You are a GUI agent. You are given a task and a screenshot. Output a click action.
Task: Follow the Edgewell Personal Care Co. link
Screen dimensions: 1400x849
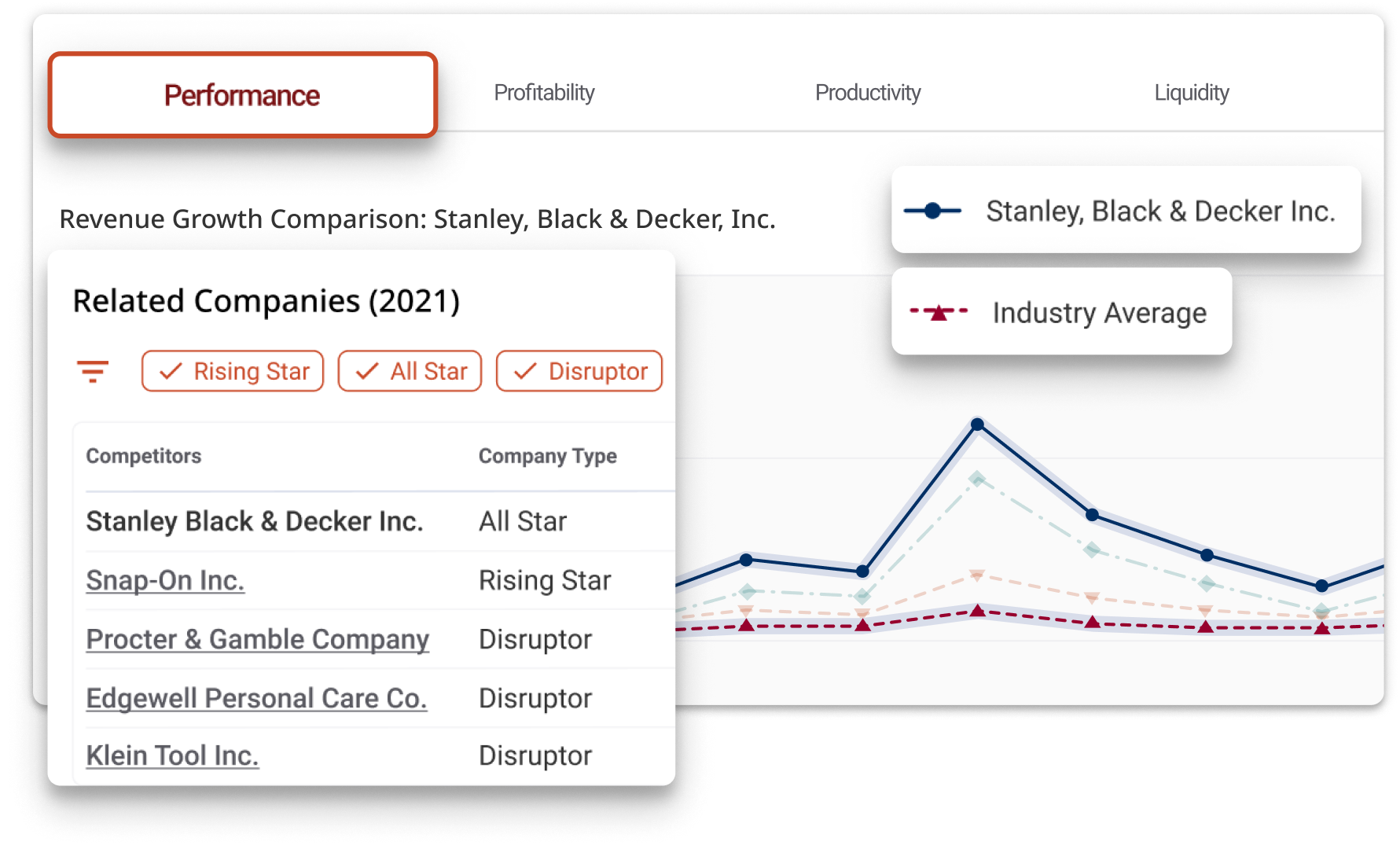(256, 698)
